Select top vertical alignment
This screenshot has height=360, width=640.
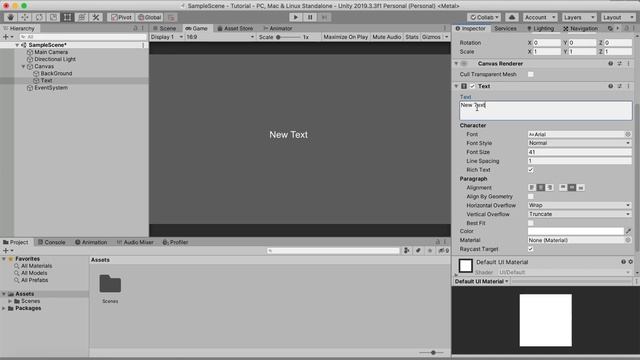[x=563, y=188]
